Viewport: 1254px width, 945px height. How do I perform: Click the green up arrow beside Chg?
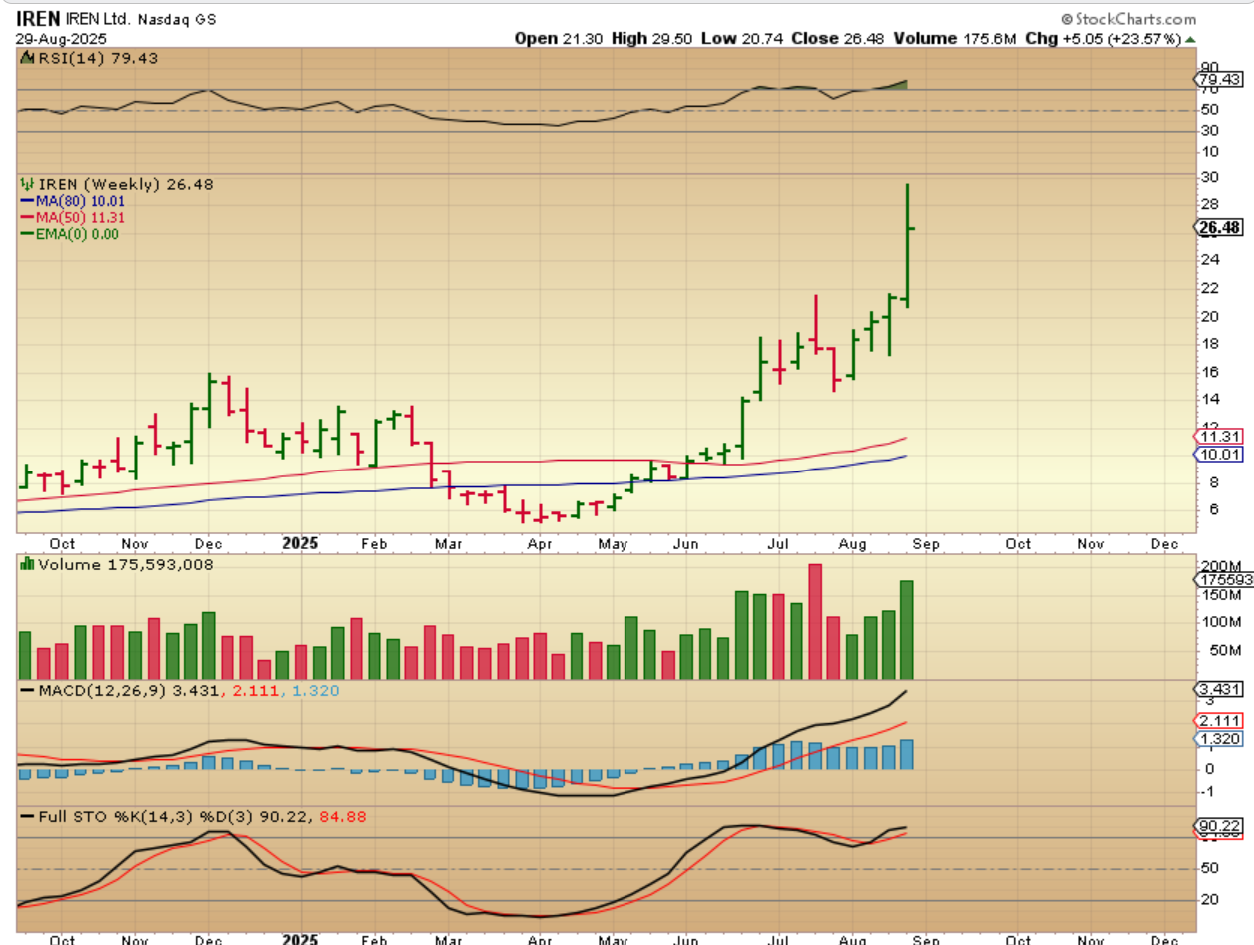point(1190,39)
